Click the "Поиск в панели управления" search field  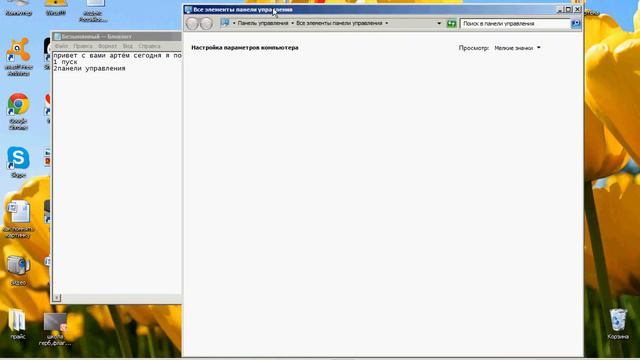515,24
